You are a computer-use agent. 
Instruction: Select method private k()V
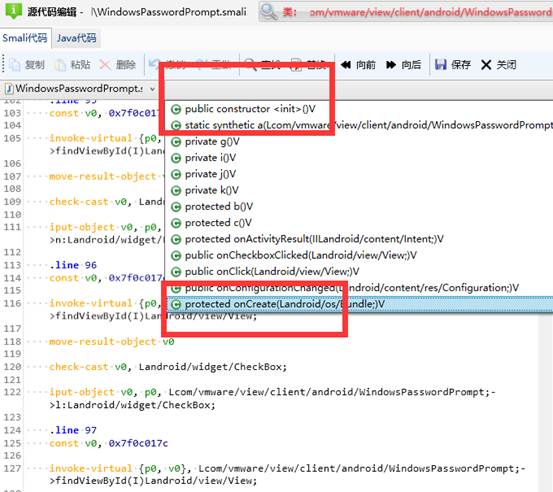click(x=212, y=190)
